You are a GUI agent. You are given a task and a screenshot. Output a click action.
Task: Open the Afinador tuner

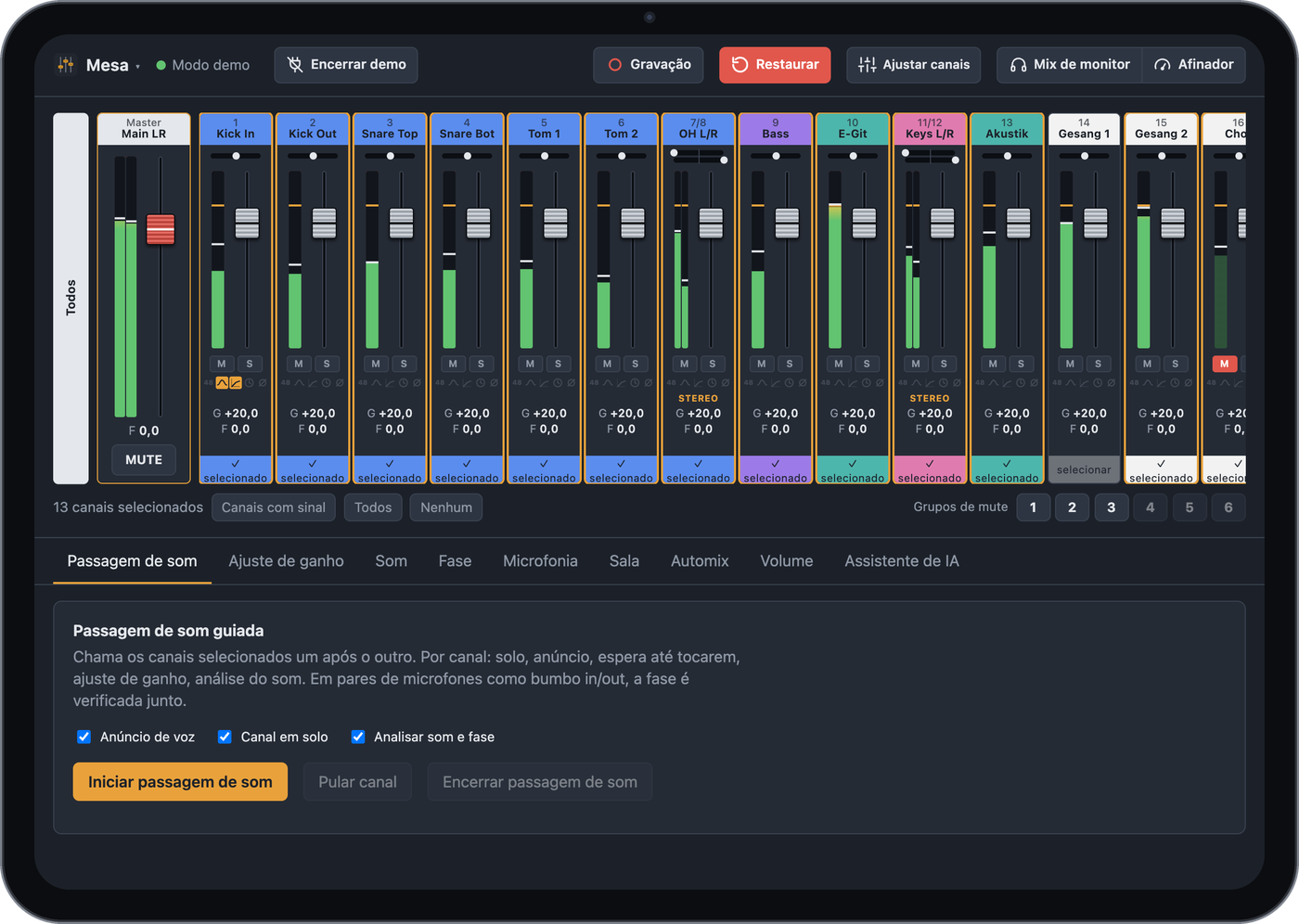(x=1194, y=65)
